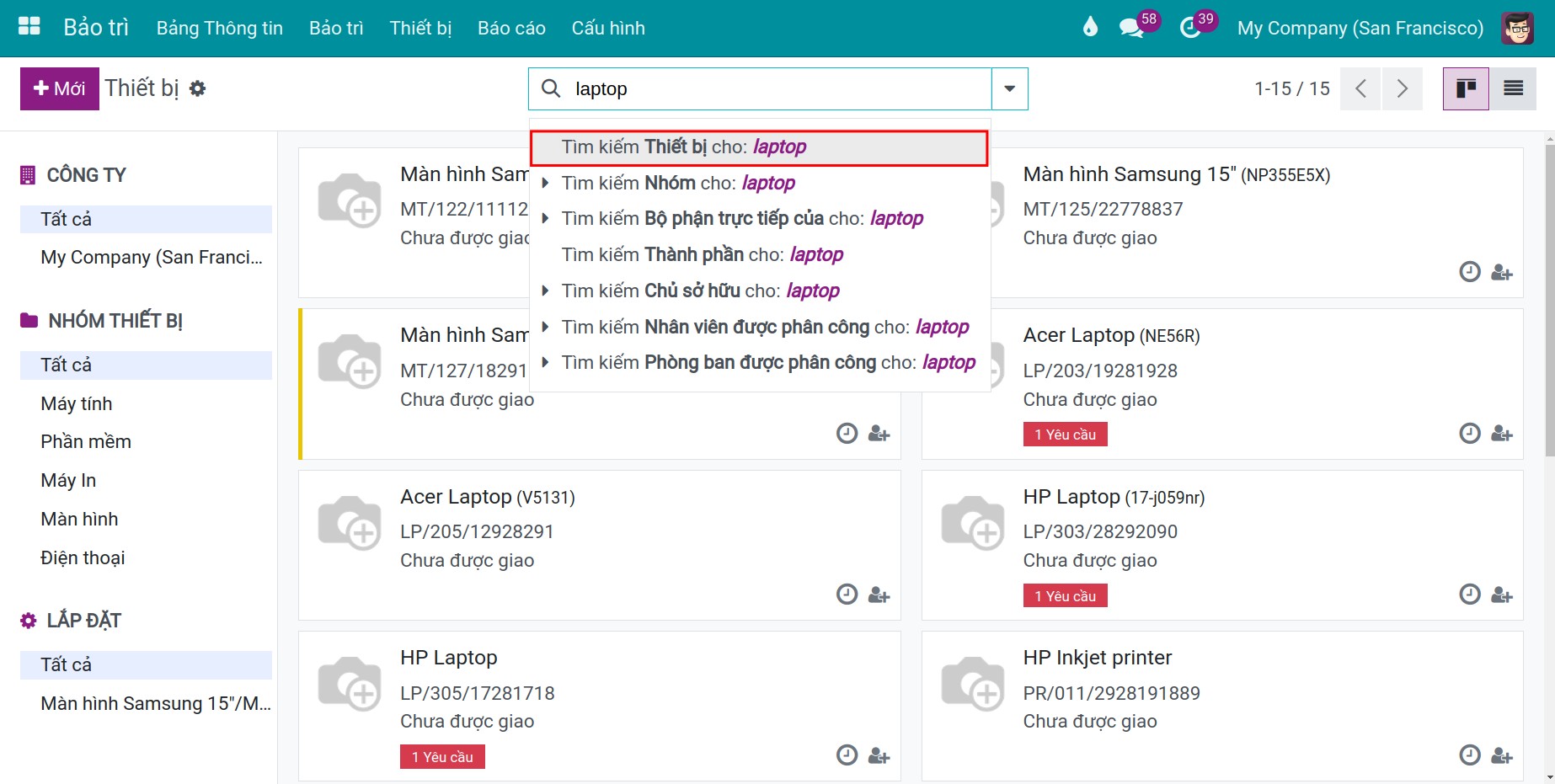
Task: Open the Báo cáo menu
Action: (x=511, y=28)
